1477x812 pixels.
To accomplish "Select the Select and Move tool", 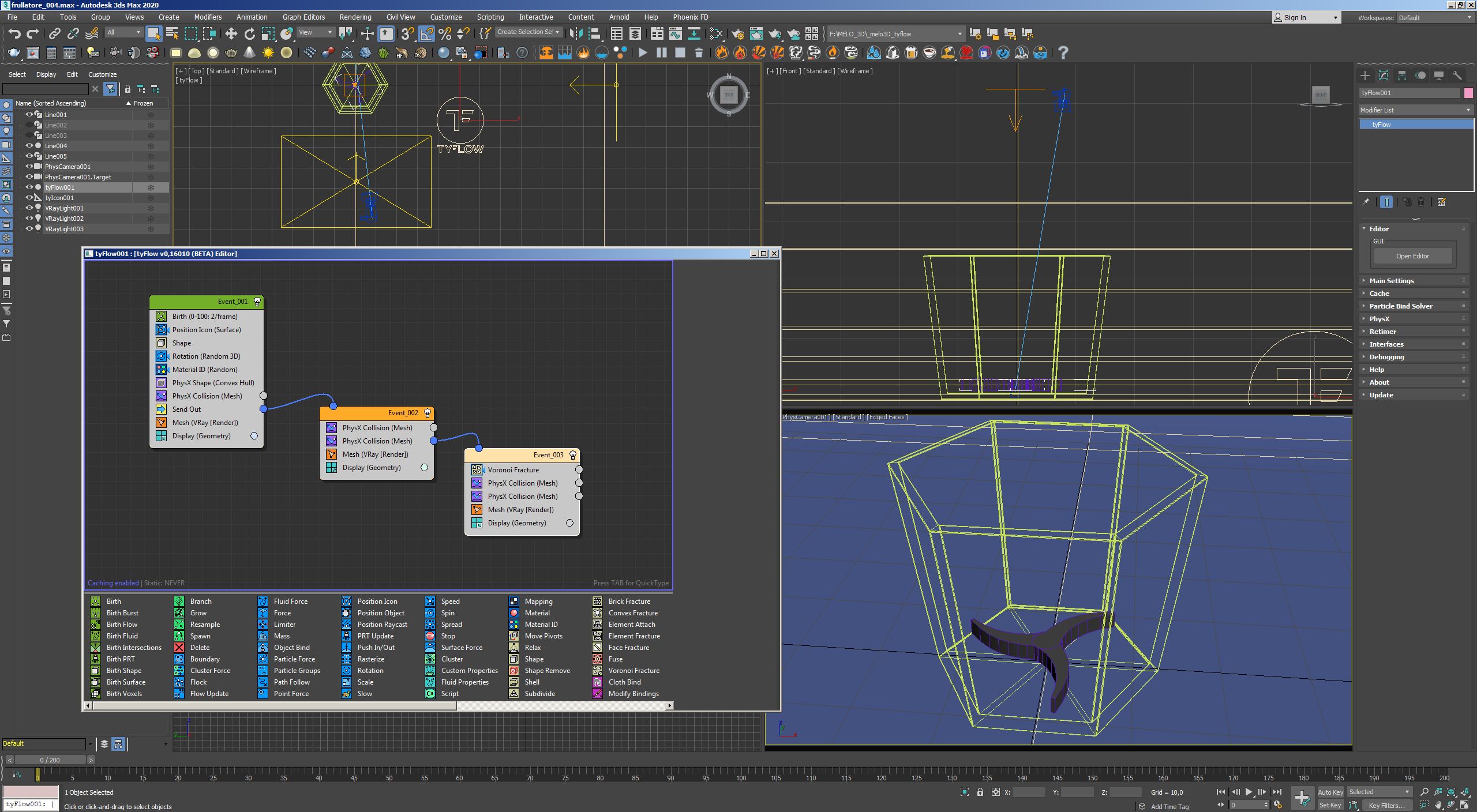I will point(231,33).
